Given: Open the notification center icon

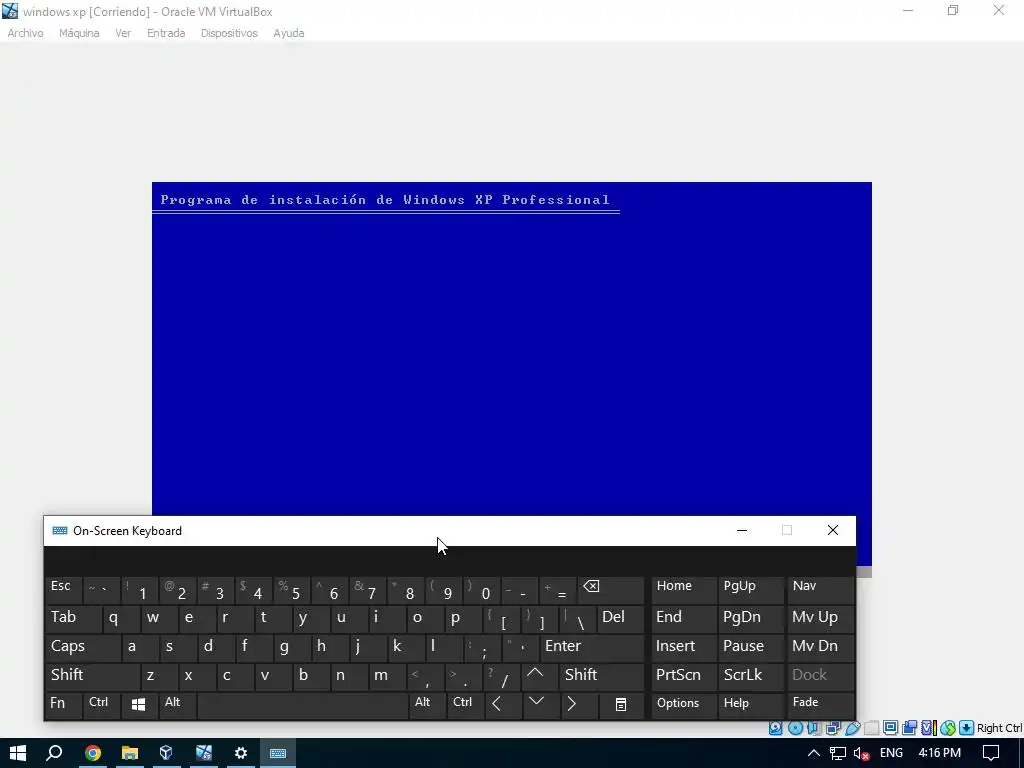Looking at the screenshot, I should (x=991, y=753).
